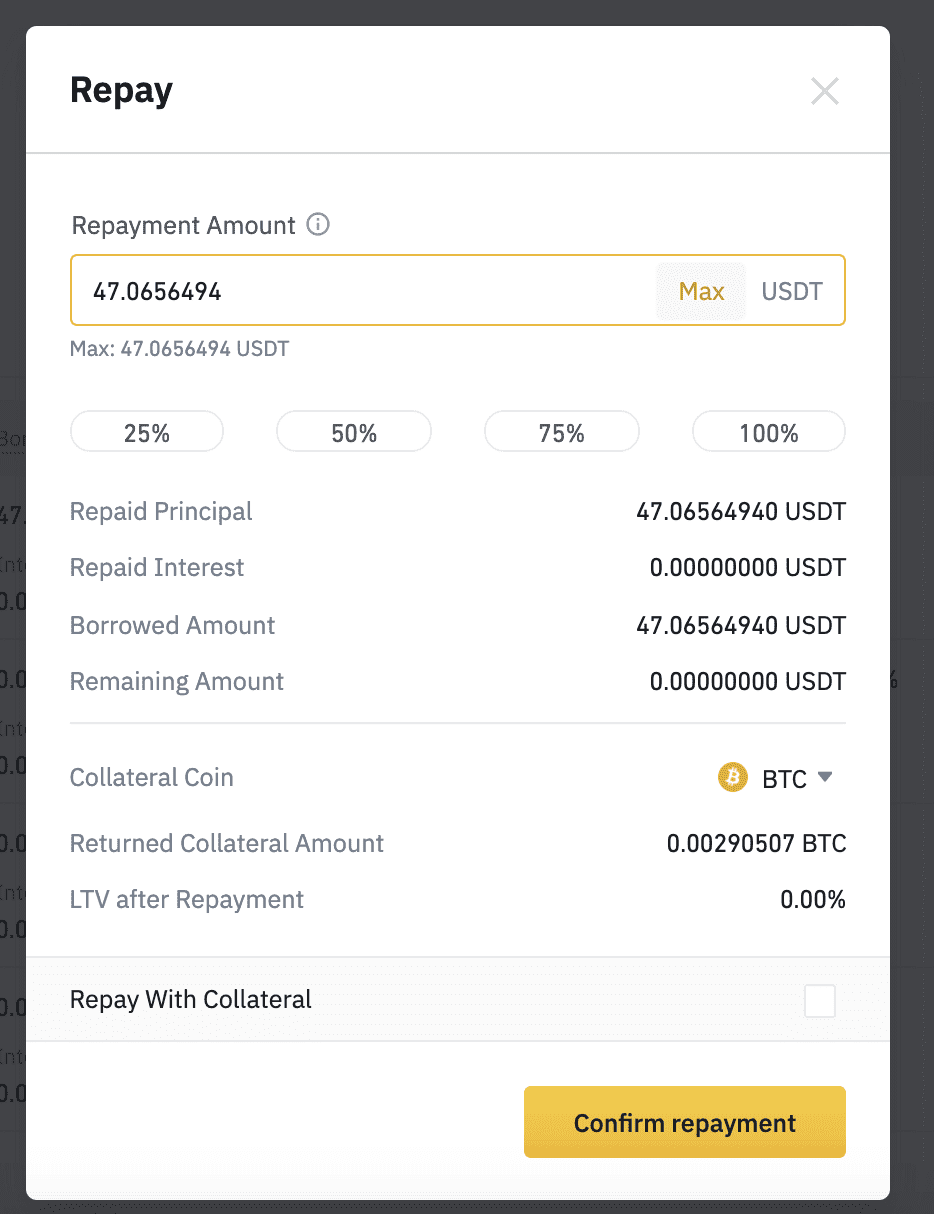
Task: Open Collateral Coin selector showing BTC
Action: [776, 778]
